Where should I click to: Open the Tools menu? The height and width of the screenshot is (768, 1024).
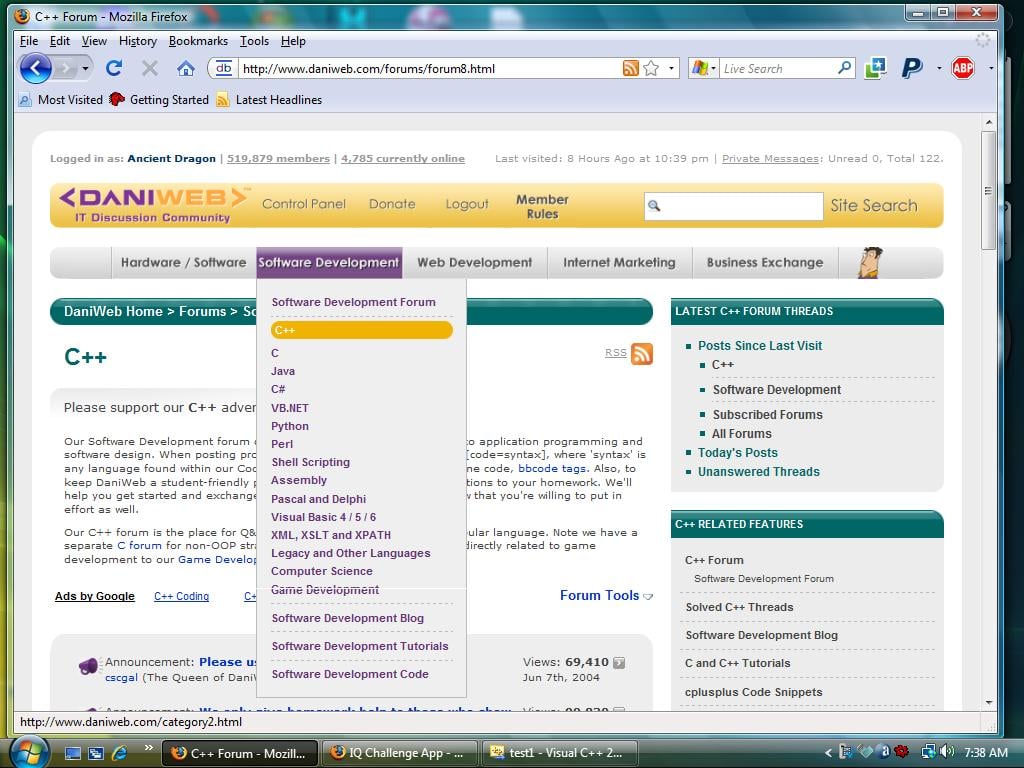pos(254,41)
